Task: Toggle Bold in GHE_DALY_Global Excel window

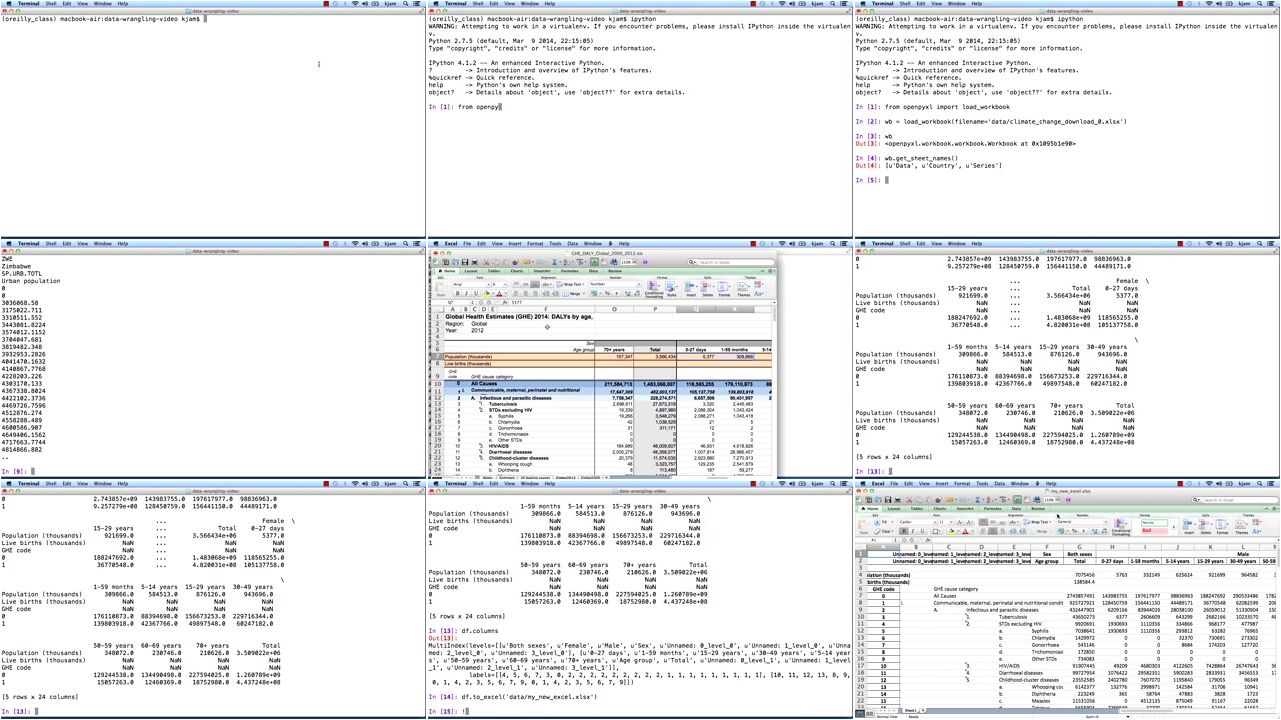Action: click(458, 293)
